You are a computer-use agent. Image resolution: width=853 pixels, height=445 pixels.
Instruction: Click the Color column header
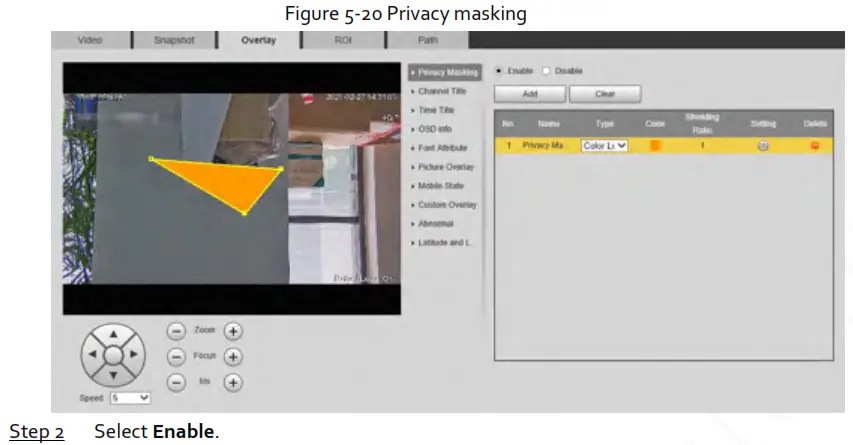point(655,123)
